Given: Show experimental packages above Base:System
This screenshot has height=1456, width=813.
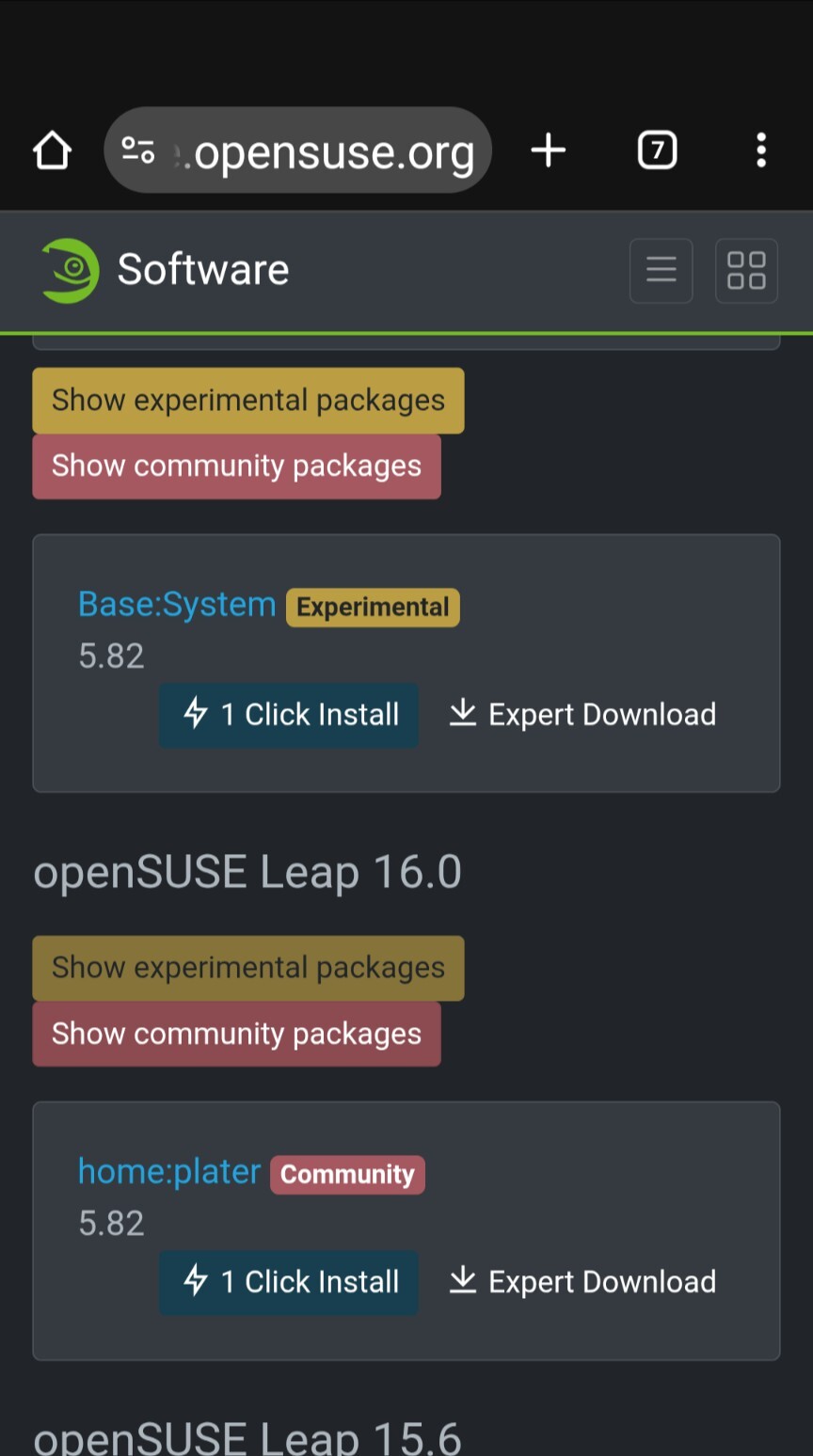Looking at the screenshot, I should [248, 401].
